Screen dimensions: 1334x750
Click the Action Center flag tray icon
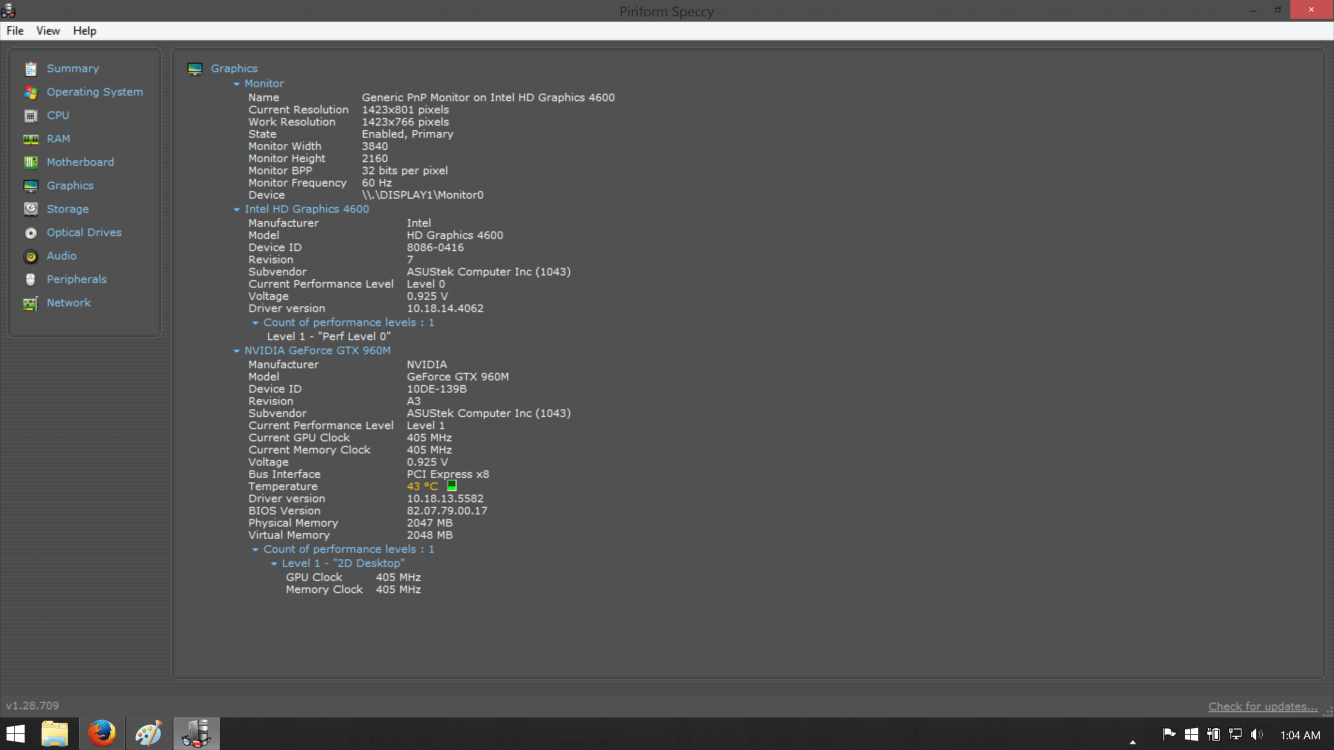[1169, 735]
